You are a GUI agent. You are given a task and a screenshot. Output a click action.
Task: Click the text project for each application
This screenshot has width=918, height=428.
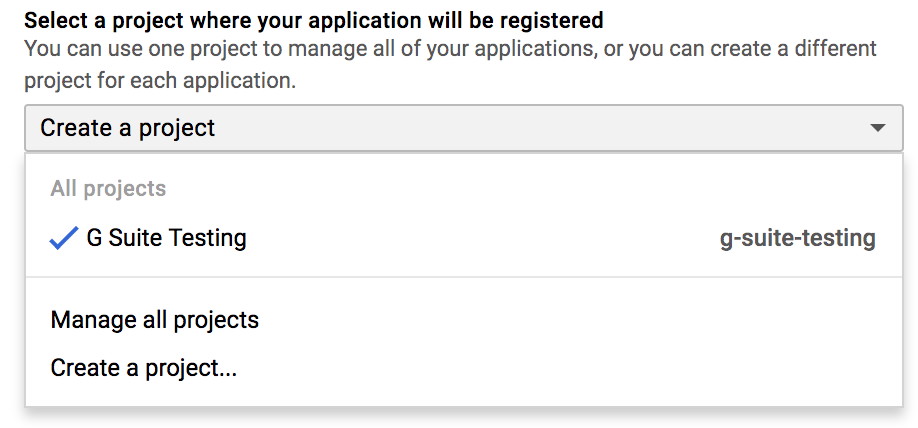160,80
